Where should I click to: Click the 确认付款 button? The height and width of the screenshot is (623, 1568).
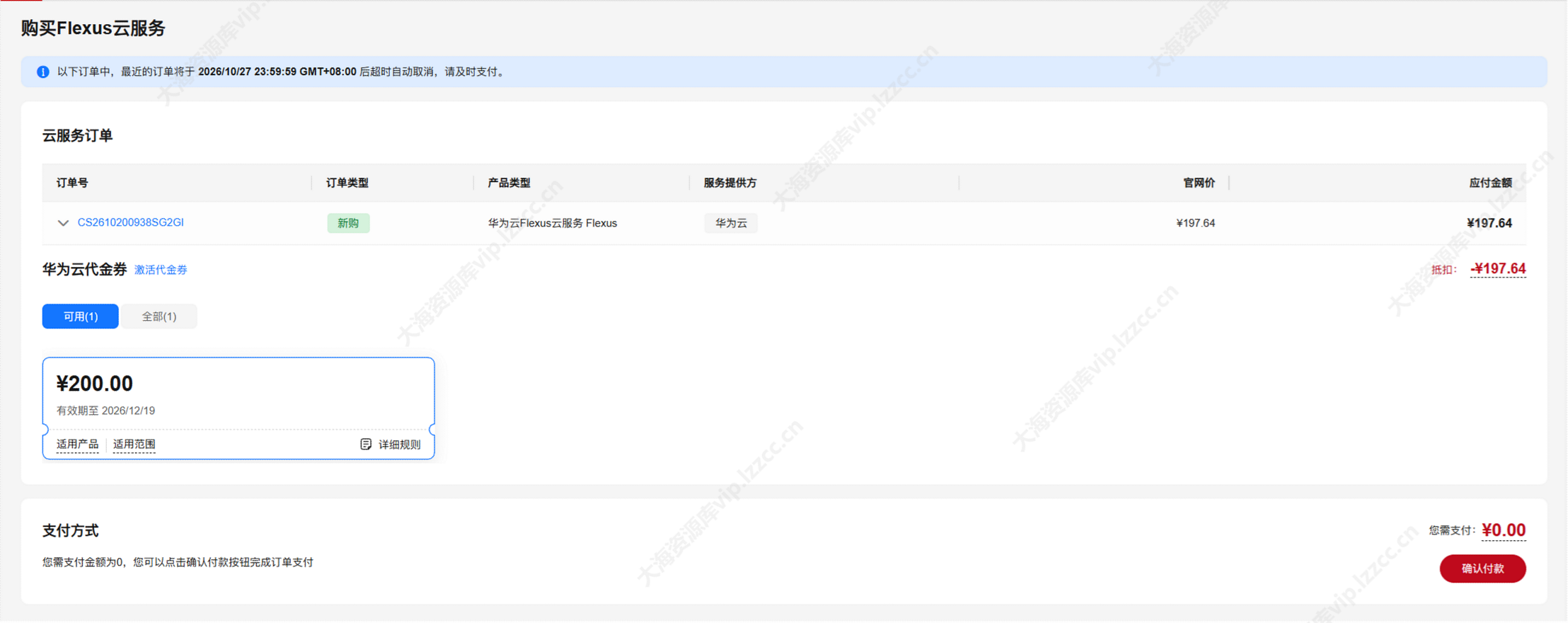1482,568
